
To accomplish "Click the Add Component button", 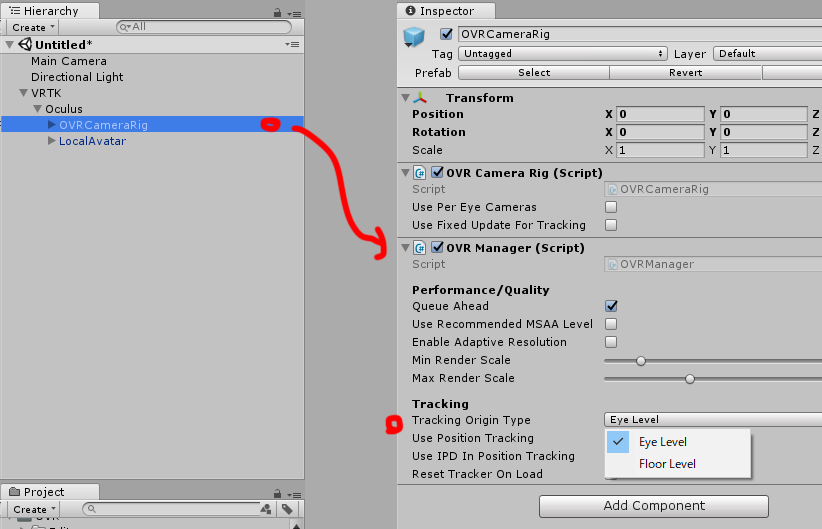I will (x=654, y=506).
